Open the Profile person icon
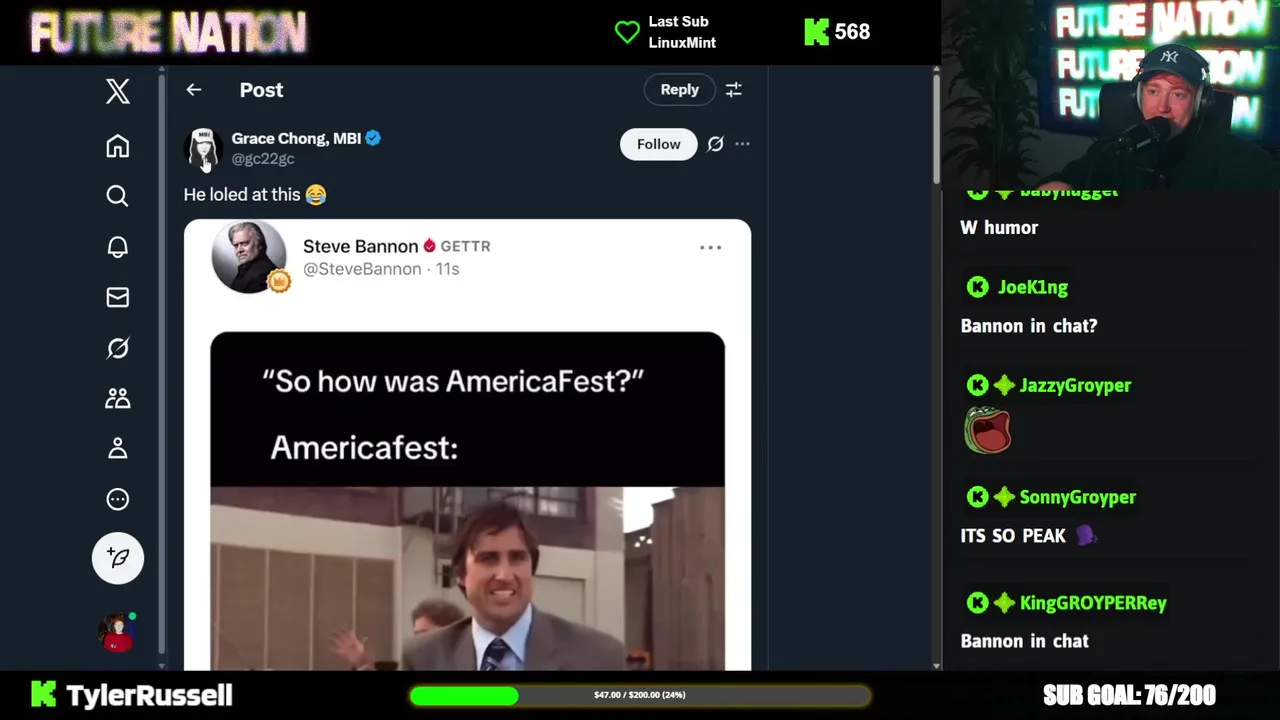1280x720 pixels. [118, 448]
